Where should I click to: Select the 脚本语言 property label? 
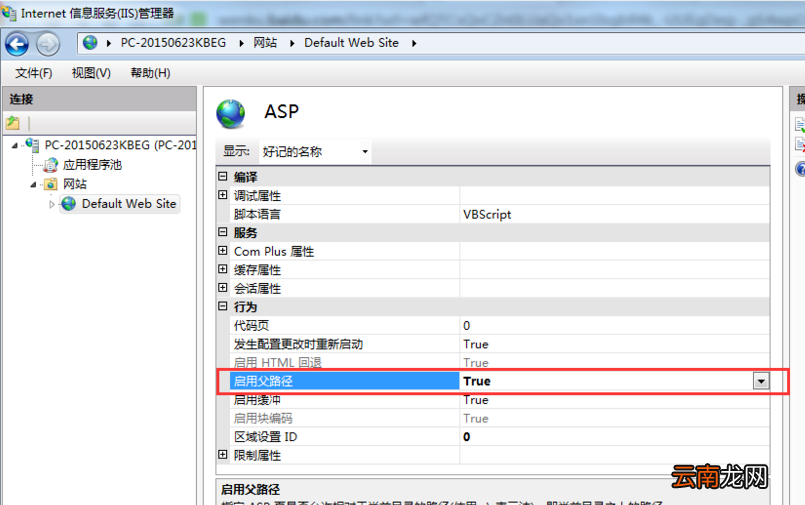click(257, 214)
